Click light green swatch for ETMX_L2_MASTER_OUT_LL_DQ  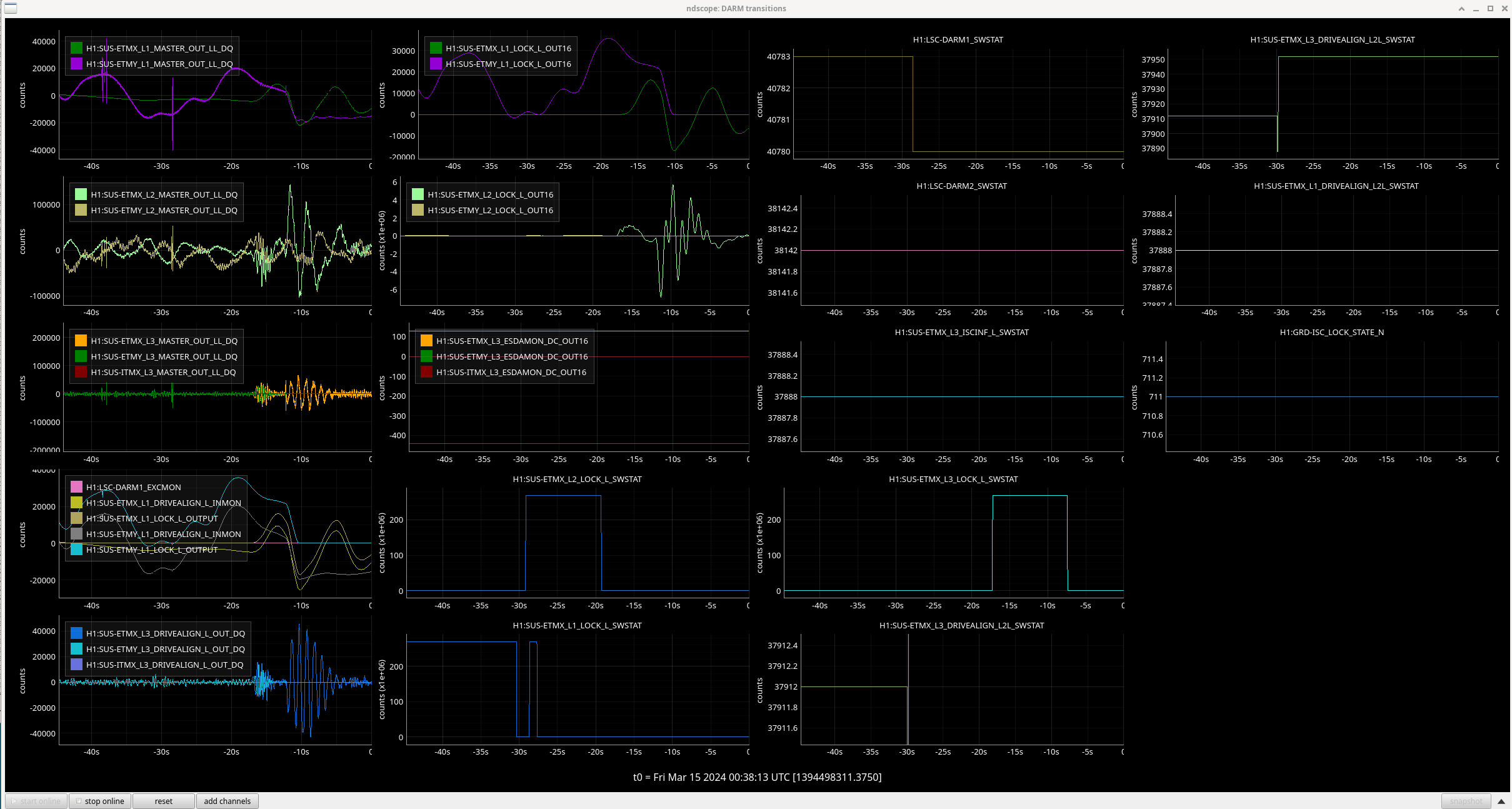(81, 194)
